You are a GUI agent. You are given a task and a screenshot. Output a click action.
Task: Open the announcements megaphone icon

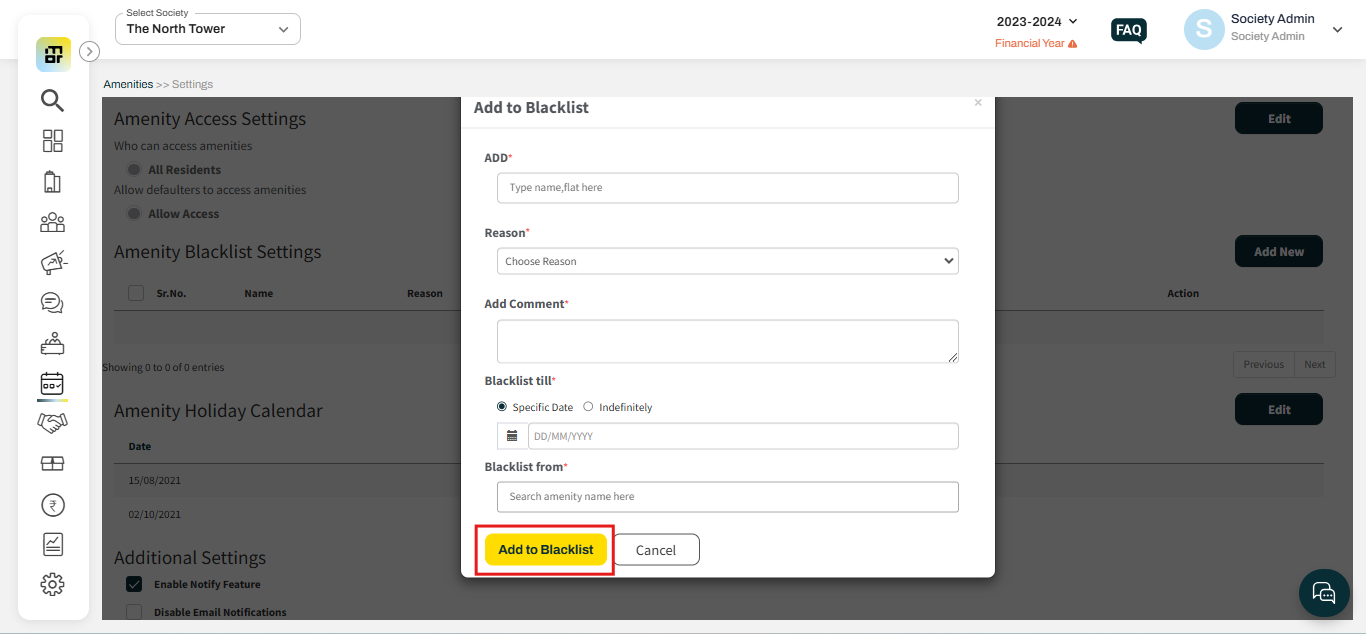click(52, 262)
